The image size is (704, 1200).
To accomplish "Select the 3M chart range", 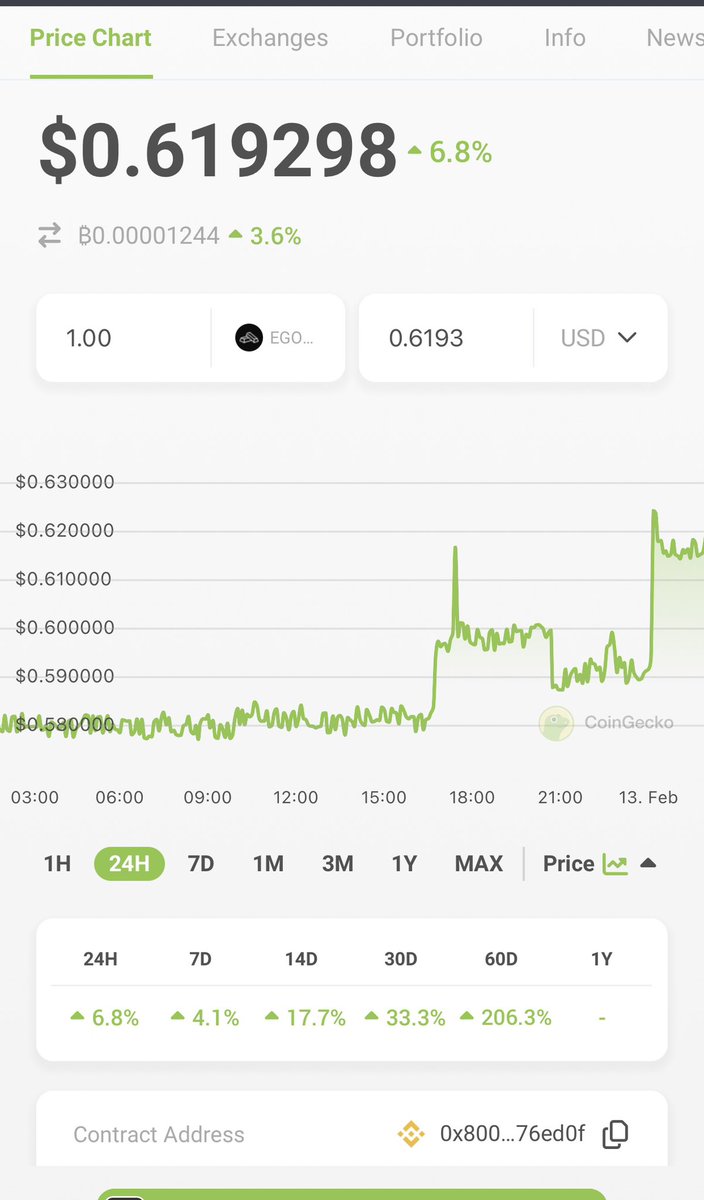I will point(337,864).
